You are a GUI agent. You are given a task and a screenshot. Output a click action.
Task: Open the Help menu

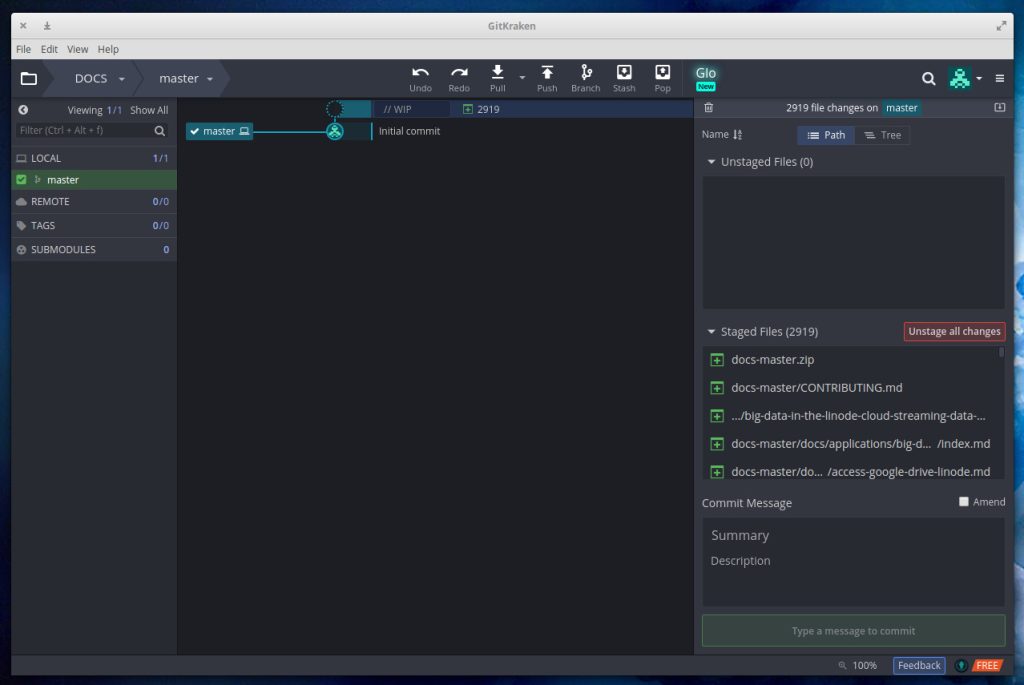(108, 49)
